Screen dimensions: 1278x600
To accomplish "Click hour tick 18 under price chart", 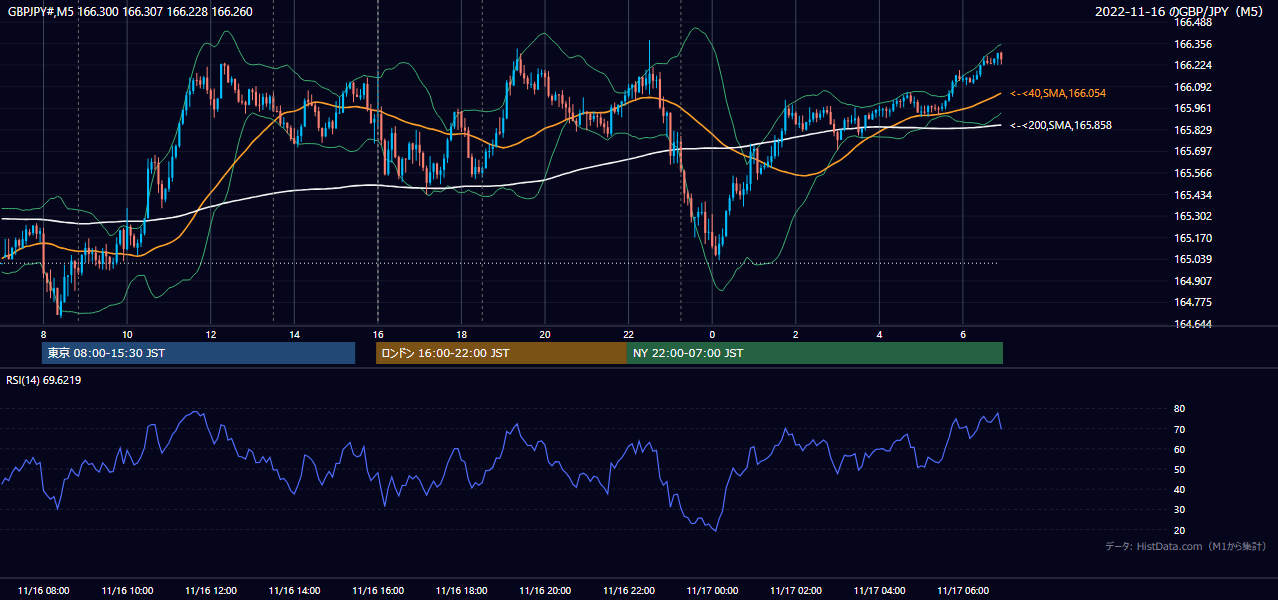I will point(461,334).
